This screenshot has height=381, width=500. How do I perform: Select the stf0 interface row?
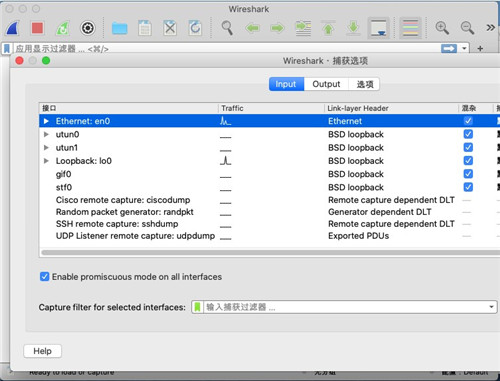pyautogui.click(x=269, y=187)
